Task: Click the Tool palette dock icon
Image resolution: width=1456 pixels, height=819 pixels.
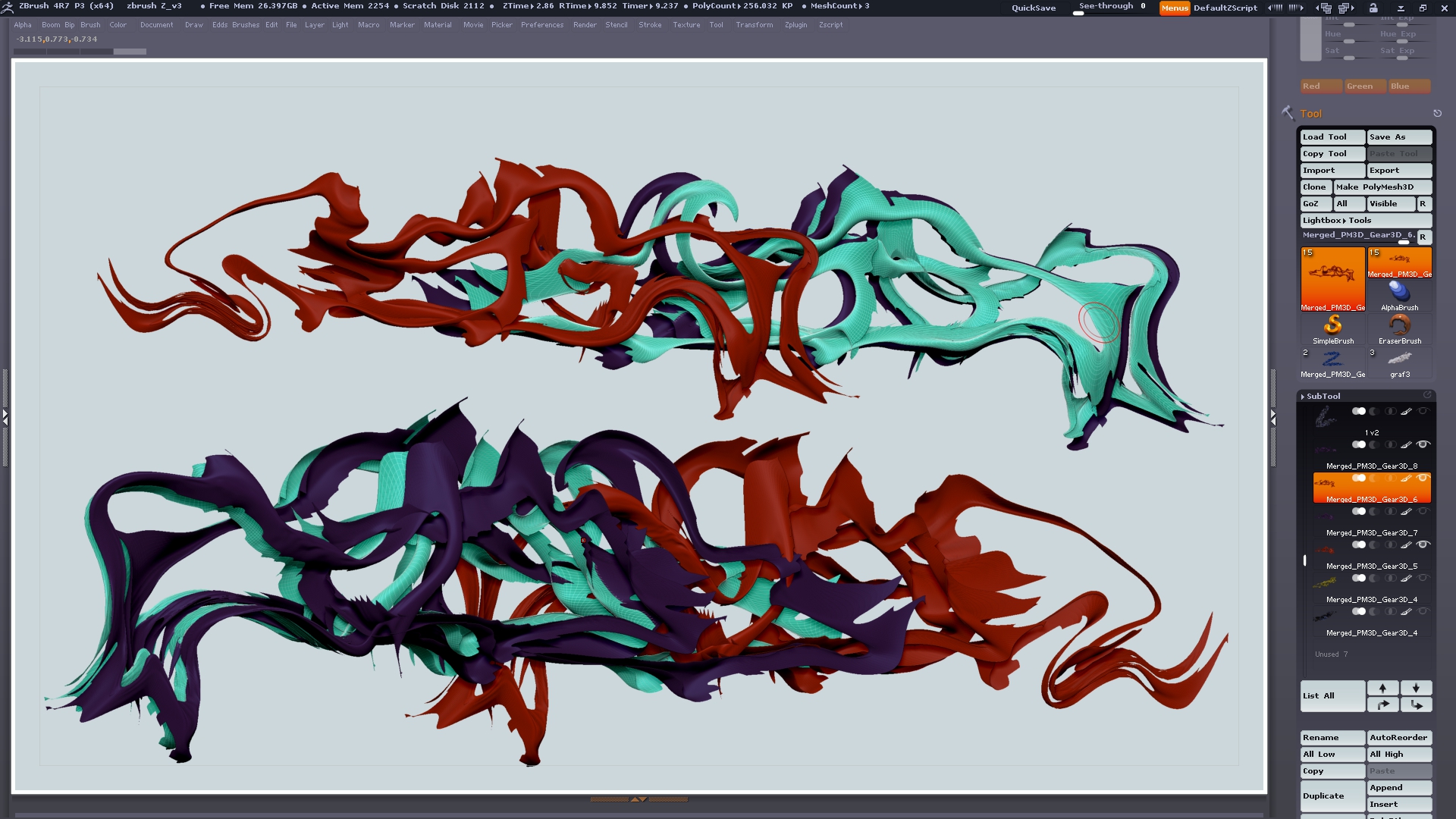Action: (1437, 114)
